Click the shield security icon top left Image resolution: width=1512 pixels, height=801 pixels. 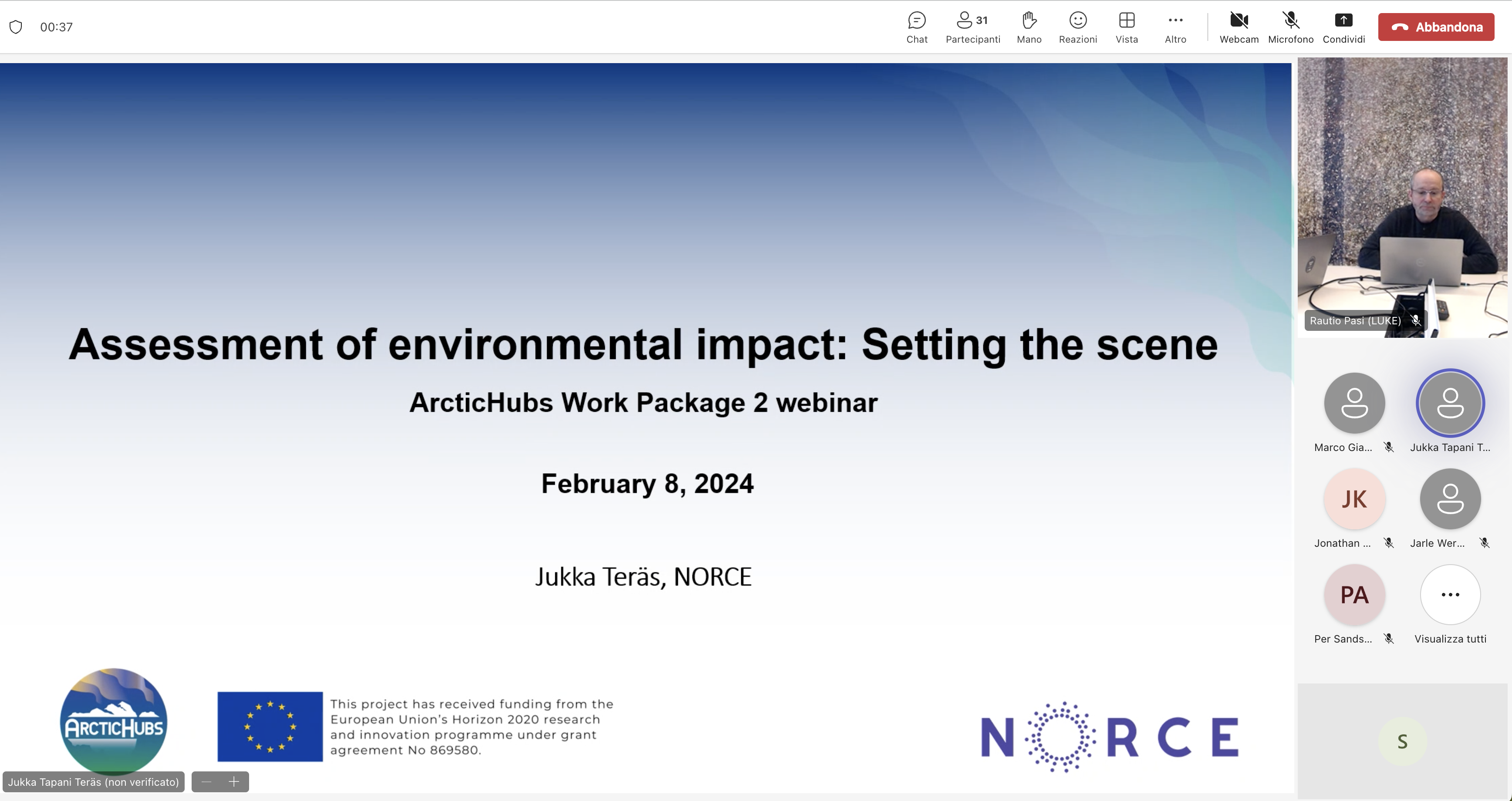click(x=17, y=27)
